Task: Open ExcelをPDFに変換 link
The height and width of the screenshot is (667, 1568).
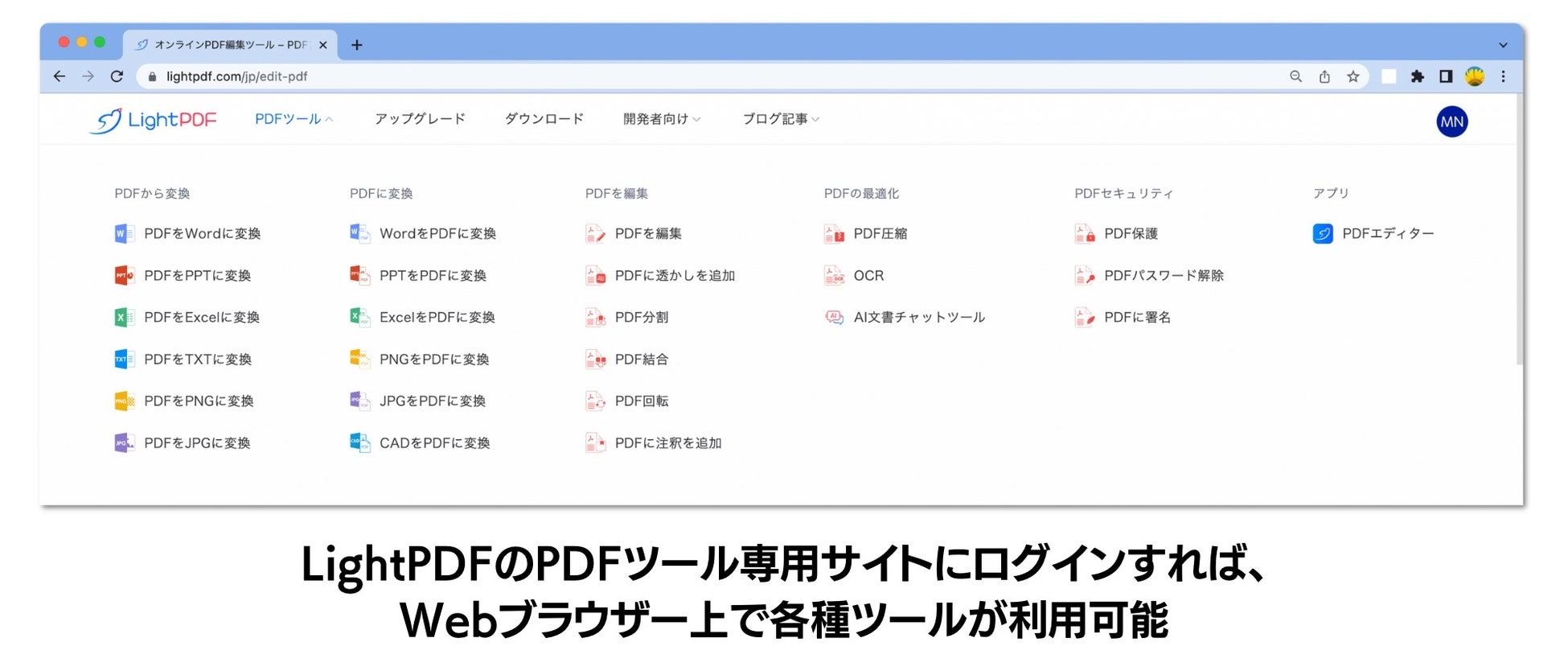Action: click(437, 318)
